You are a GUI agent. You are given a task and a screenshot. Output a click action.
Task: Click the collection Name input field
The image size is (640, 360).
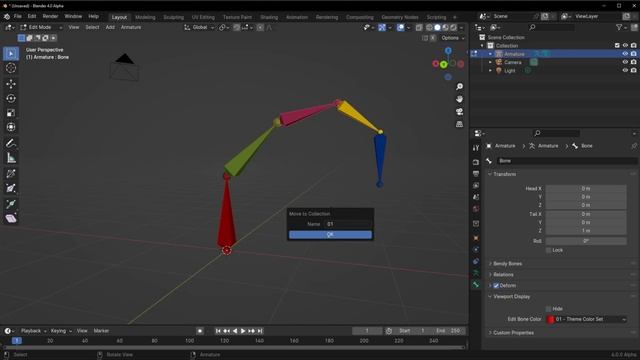348,224
